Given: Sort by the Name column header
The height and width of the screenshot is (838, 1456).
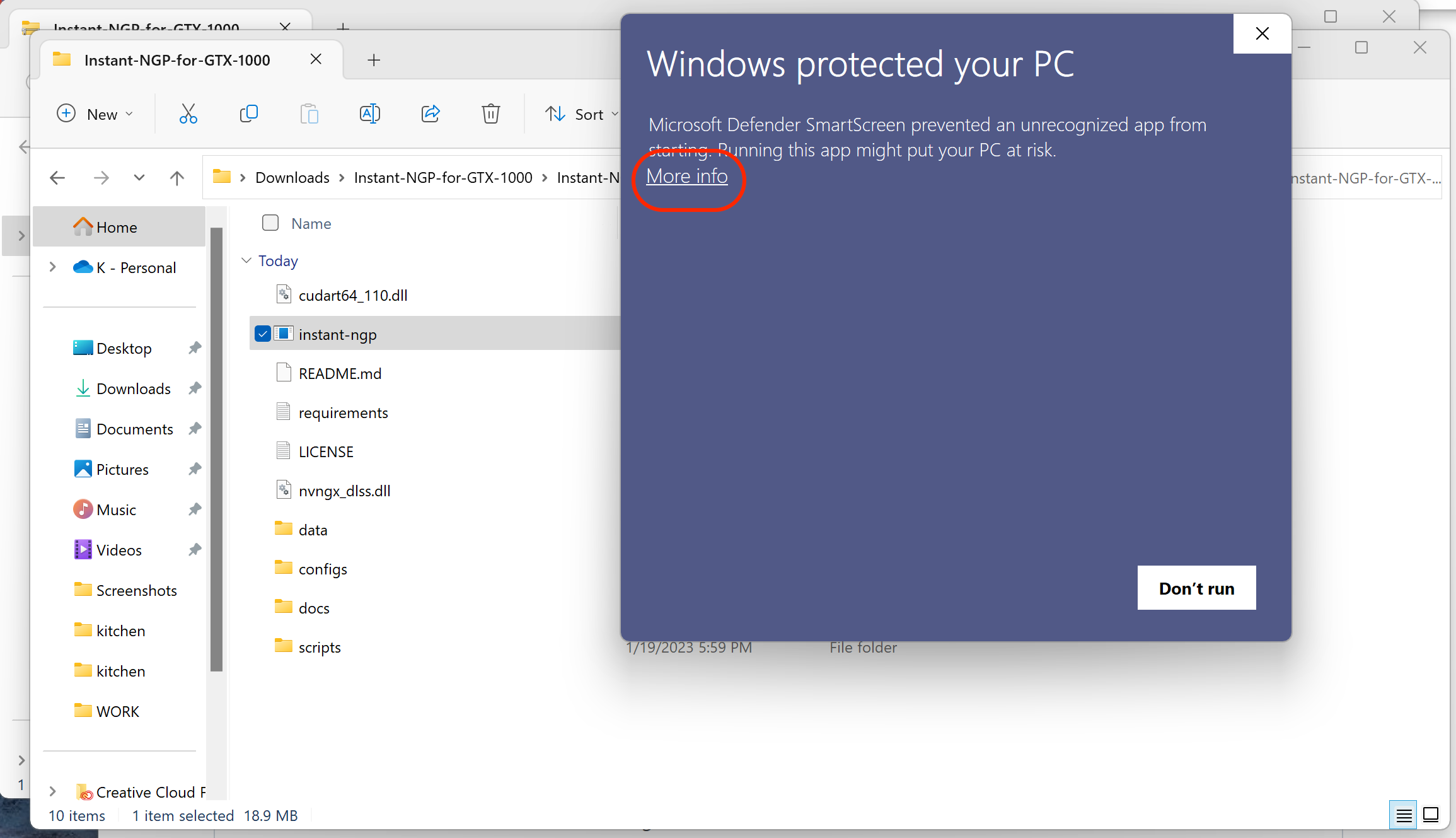Looking at the screenshot, I should point(311,224).
